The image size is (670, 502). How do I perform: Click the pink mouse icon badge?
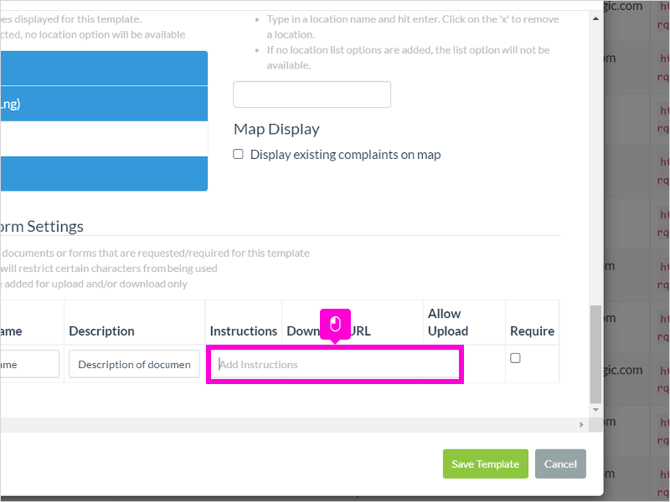point(335,324)
